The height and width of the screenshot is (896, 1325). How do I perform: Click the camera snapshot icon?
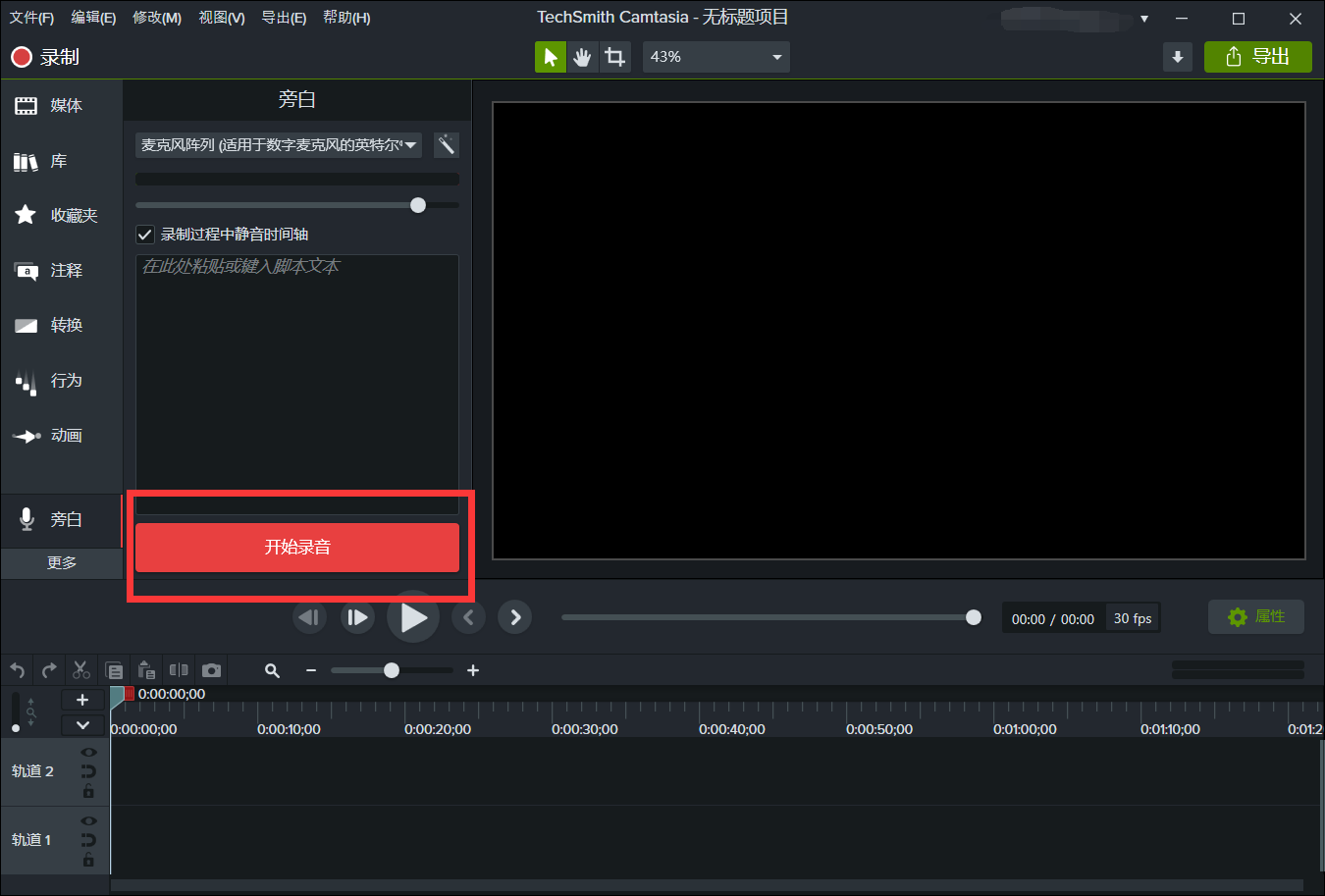coord(211,670)
